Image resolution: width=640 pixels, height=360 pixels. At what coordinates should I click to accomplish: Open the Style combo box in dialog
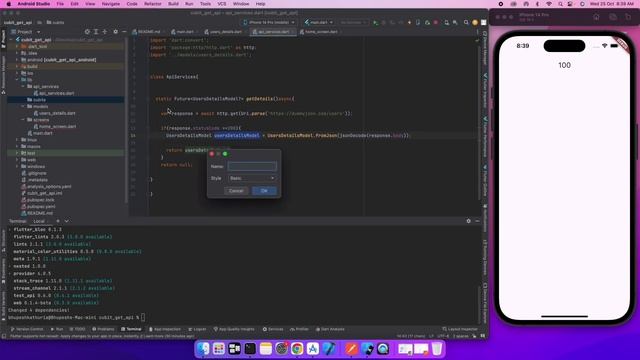tap(252, 178)
